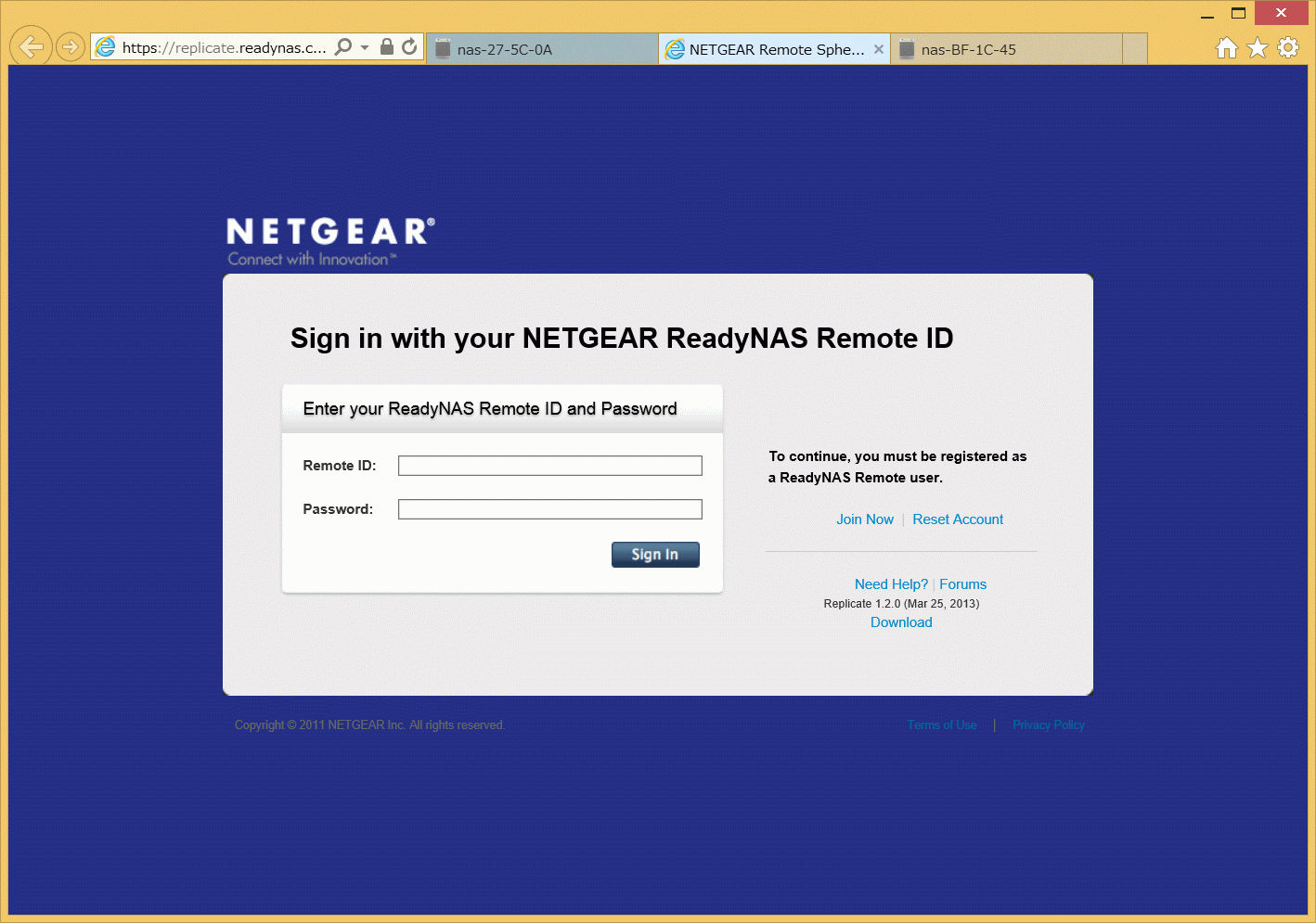Switch to the nas-27-5C-0A tab
Image resolution: width=1316 pixels, height=923 pixels.
point(542,49)
